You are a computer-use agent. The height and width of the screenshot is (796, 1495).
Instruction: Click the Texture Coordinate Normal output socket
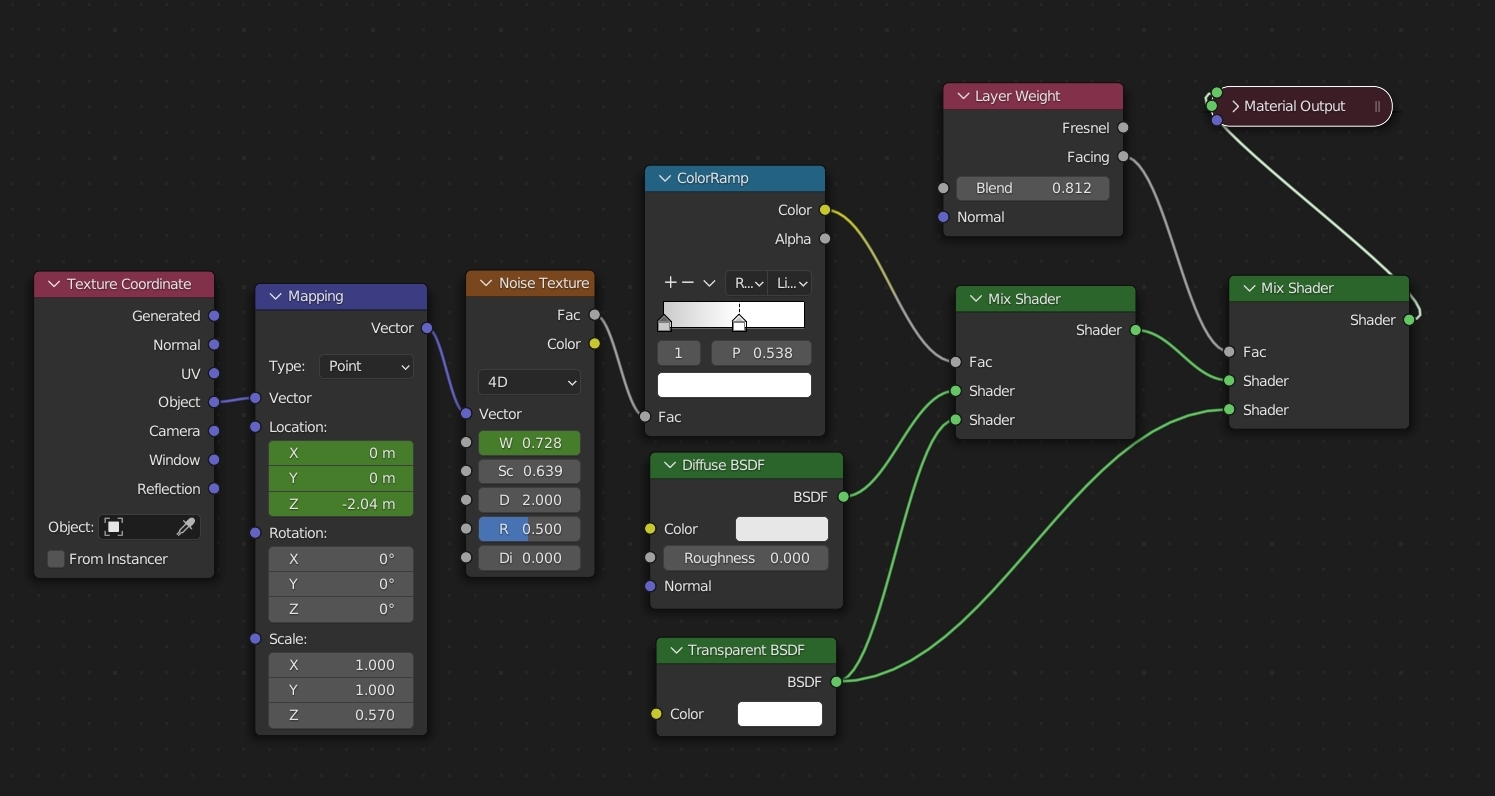point(214,345)
